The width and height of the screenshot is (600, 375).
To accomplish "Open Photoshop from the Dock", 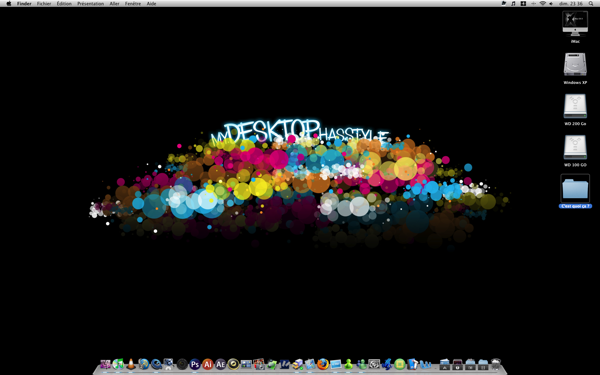I will pyautogui.click(x=195, y=364).
